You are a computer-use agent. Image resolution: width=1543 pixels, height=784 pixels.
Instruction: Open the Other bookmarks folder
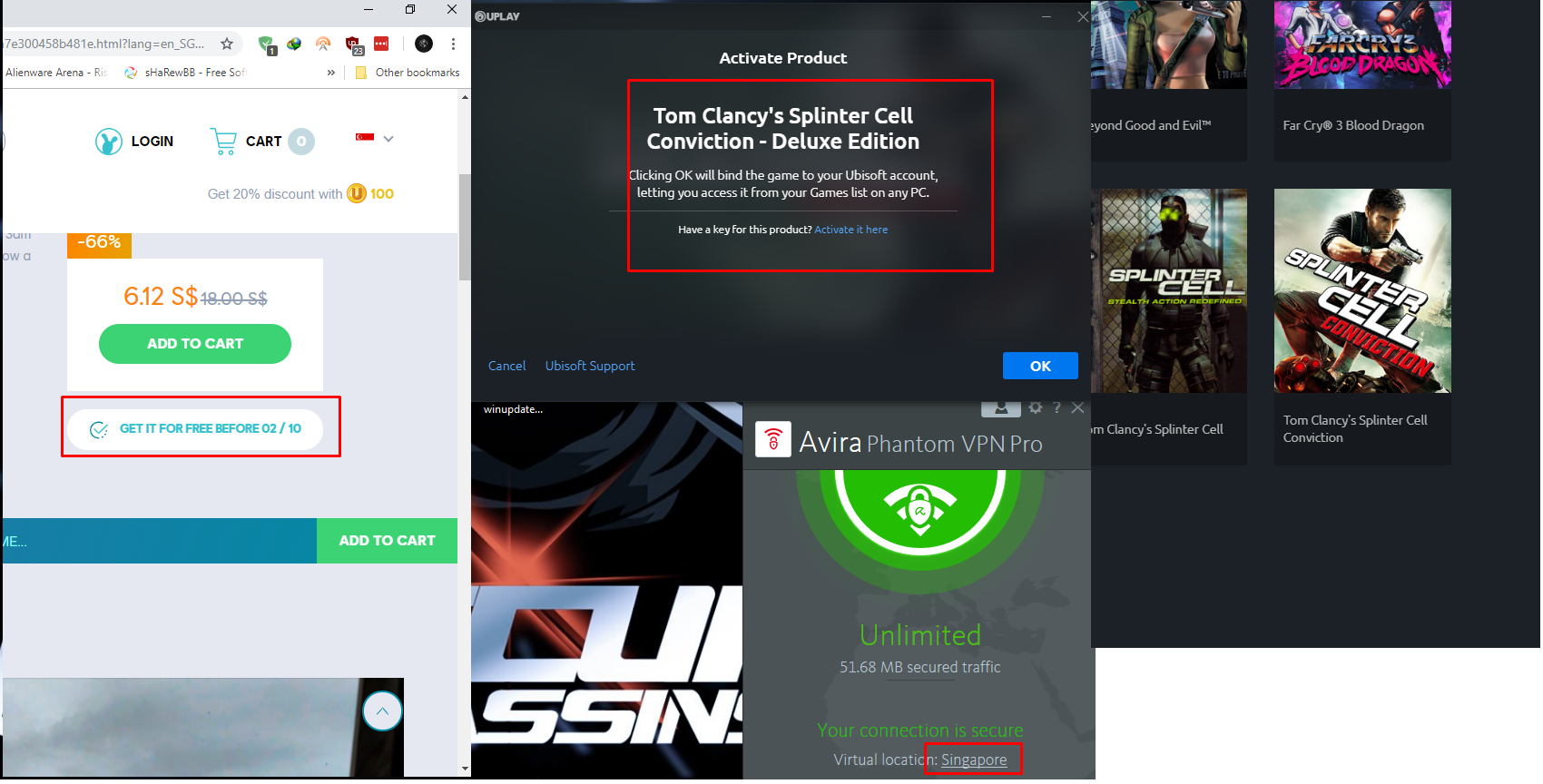tap(408, 73)
